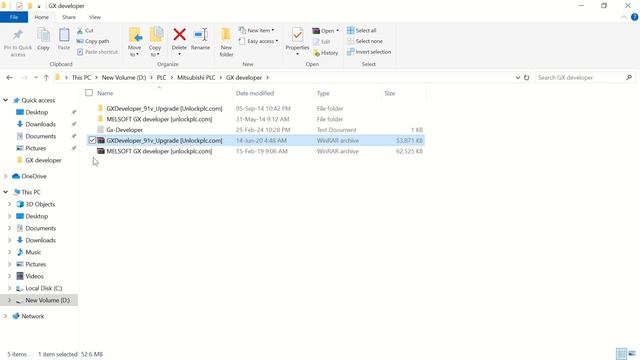Click the search magnifier icon
This screenshot has width=640, height=360.
click(629, 78)
